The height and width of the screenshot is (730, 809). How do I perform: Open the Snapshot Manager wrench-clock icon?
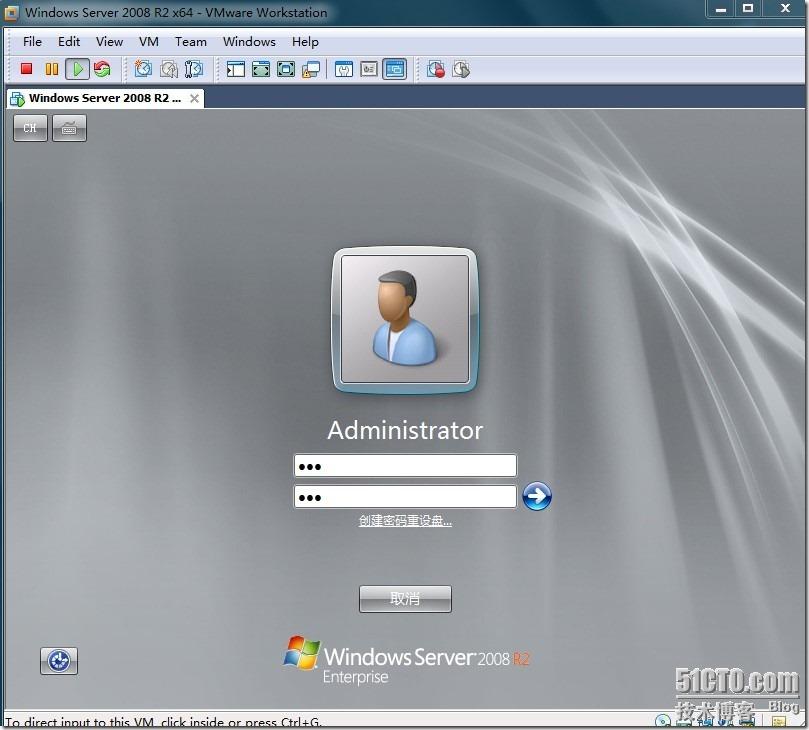[193, 69]
